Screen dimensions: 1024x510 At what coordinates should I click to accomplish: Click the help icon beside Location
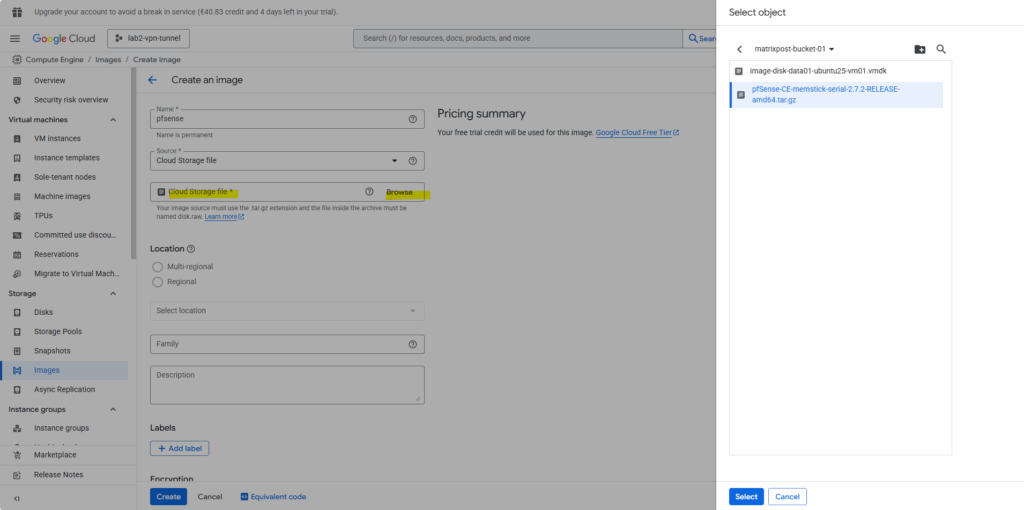click(191, 249)
